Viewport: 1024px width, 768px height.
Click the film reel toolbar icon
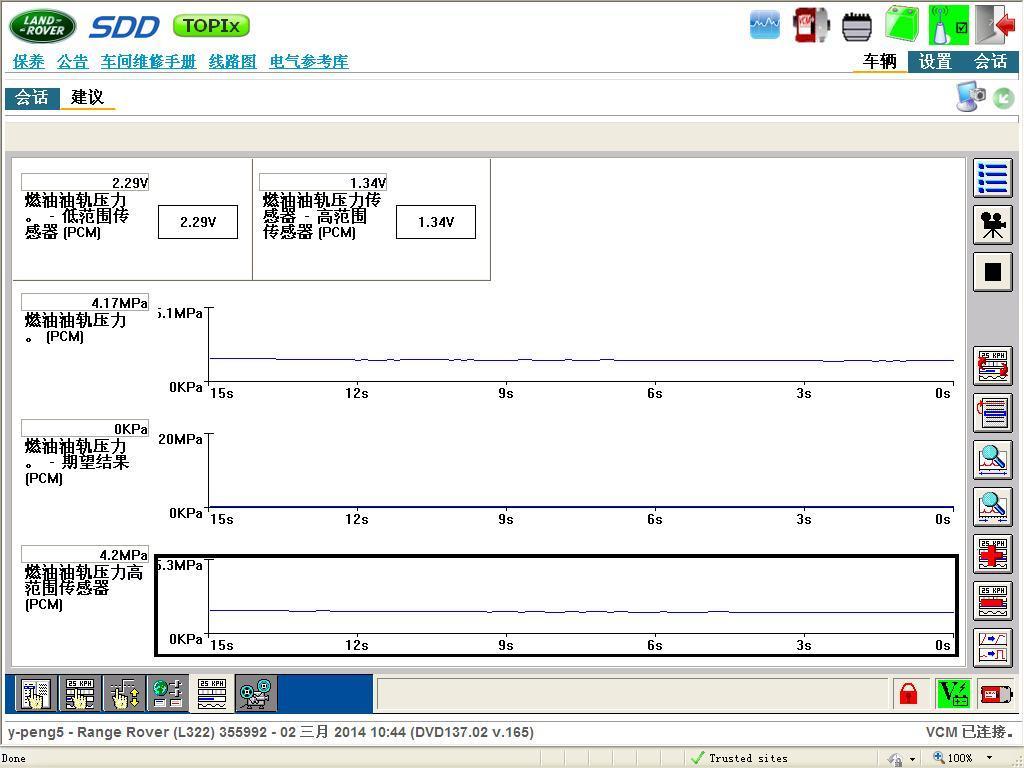pyautogui.click(x=256, y=693)
